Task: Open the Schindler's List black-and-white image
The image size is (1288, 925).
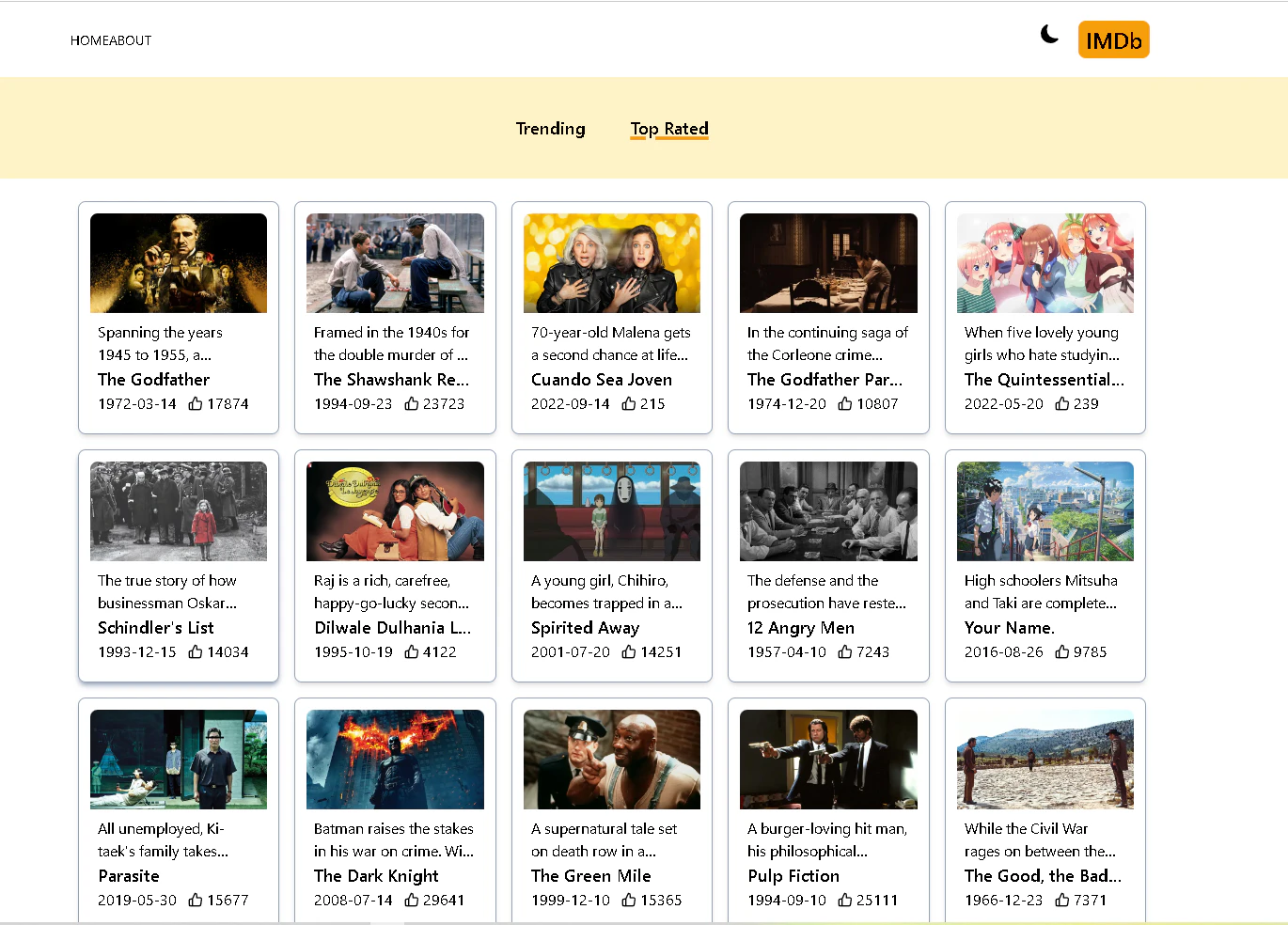Action: (179, 511)
